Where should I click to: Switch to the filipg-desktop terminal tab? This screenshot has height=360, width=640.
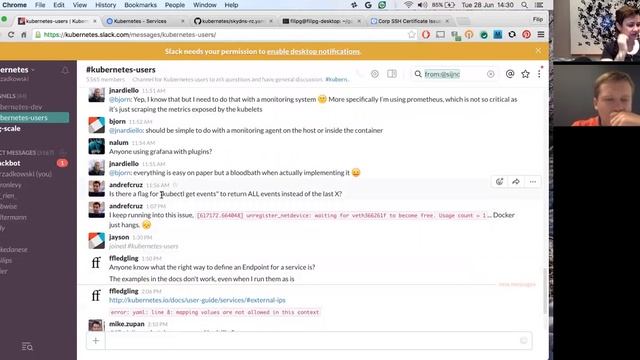click(321, 21)
